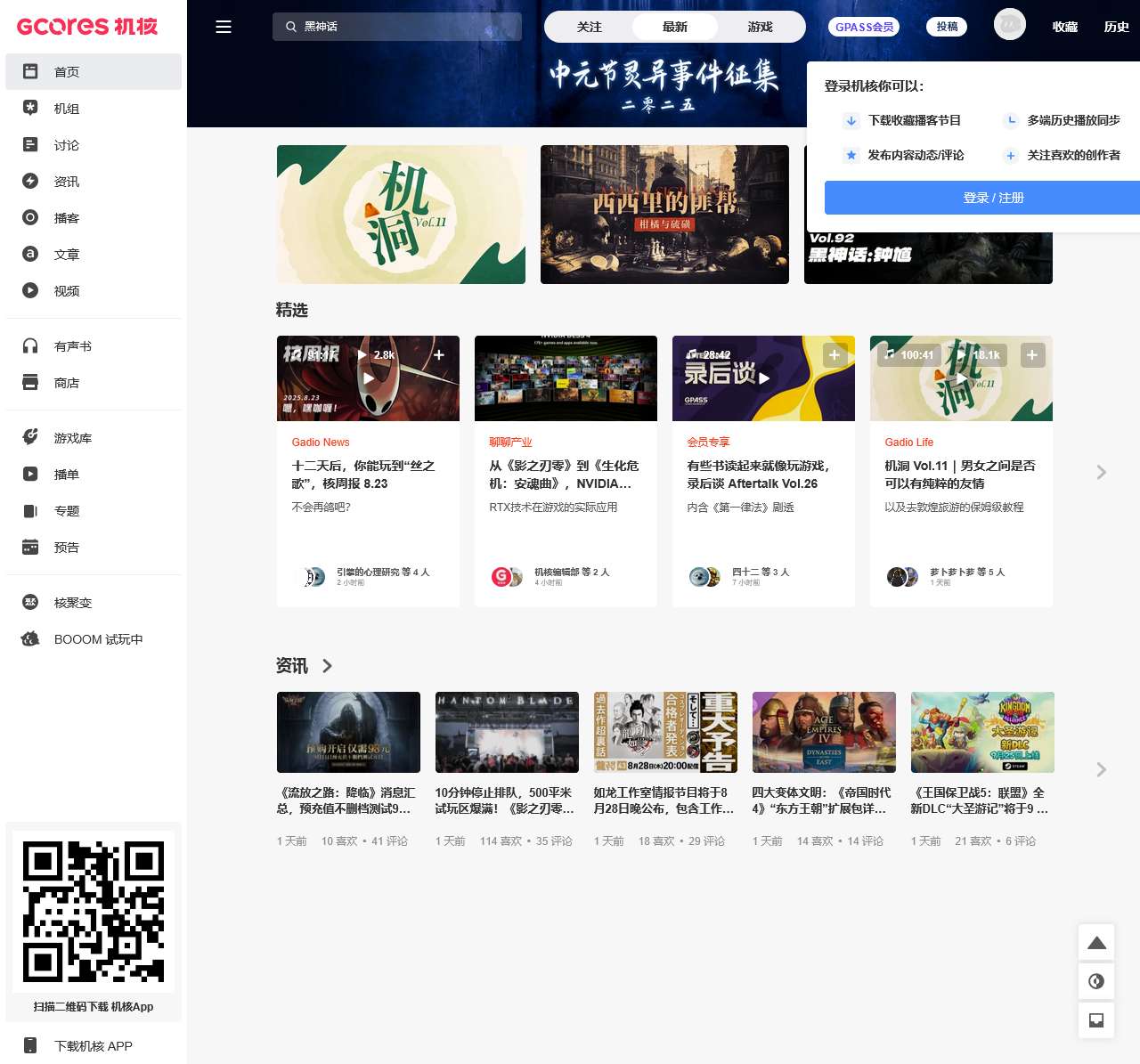The height and width of the screenshot is (1064, 1140).
Task: Switch to the 关注 tab
Action: point(589,27)
